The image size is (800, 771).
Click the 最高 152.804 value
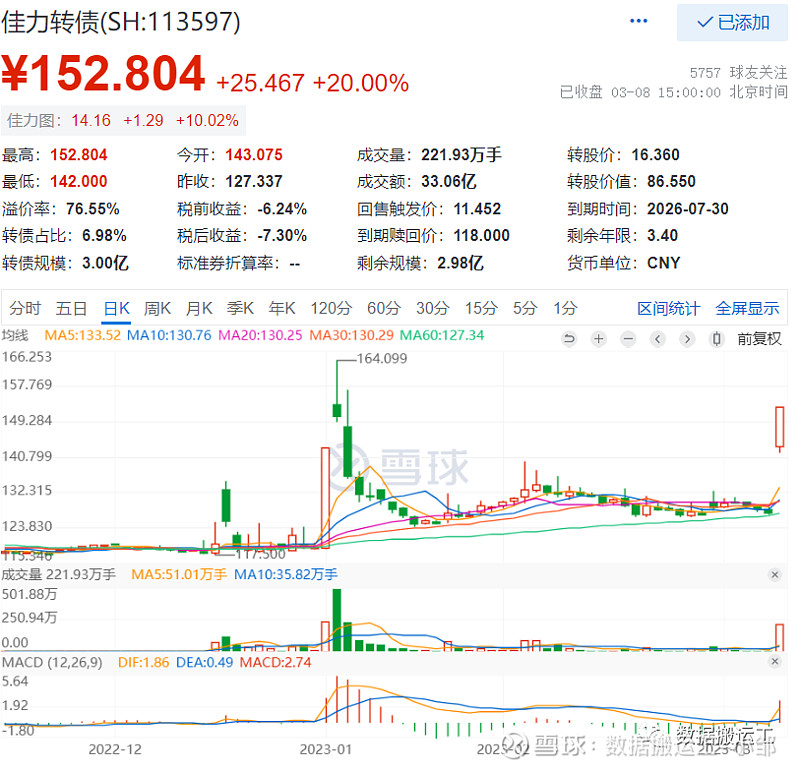click(79, 155)
